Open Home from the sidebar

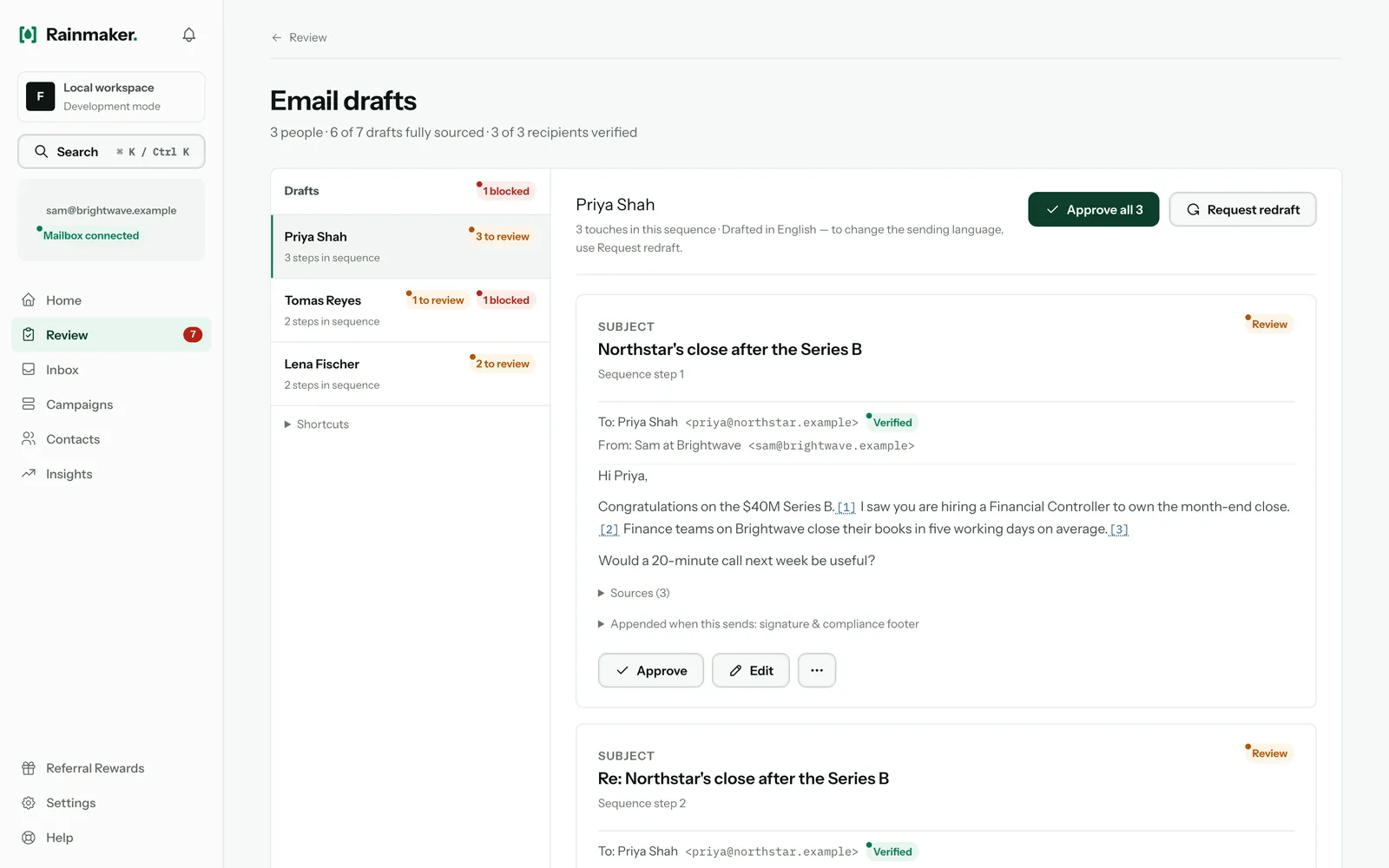coord(111,300)
